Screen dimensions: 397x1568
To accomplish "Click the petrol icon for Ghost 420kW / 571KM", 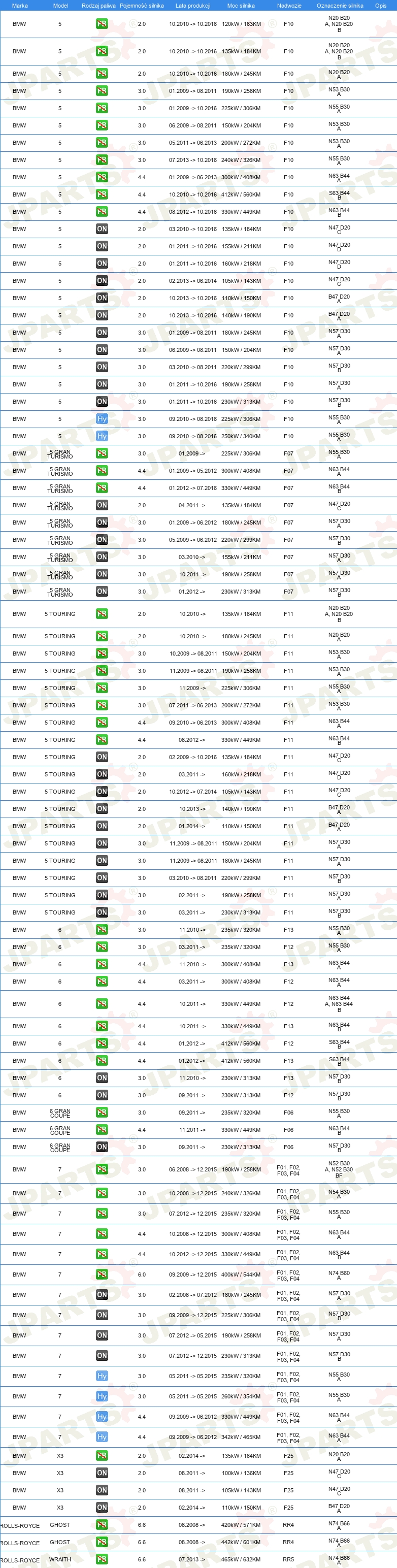I will pos(102,1524).
